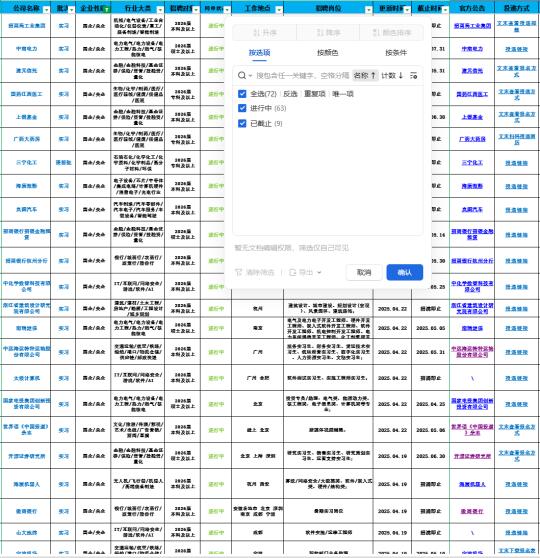Open the filter dropdown on the sixth column header
This screenshot has width=540, height=558.
pos(227,10)
